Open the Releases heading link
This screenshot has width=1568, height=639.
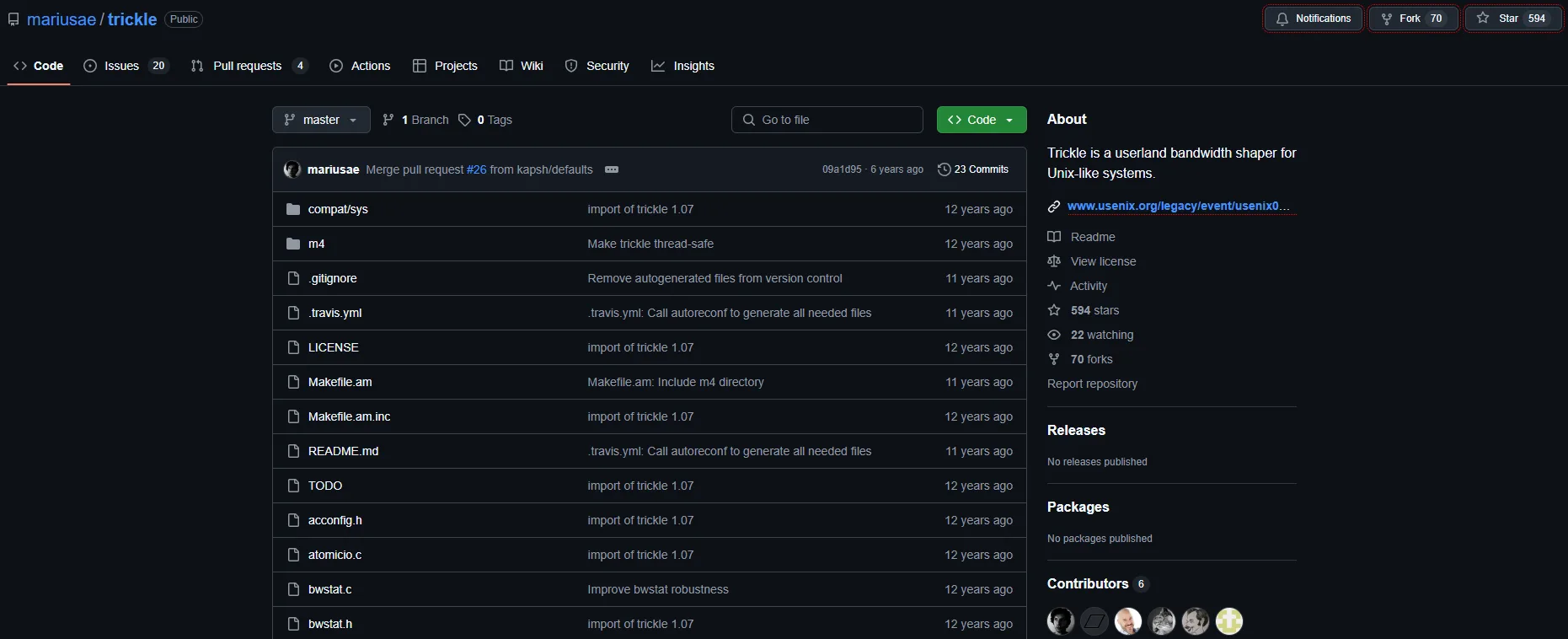pos(1076,430)
